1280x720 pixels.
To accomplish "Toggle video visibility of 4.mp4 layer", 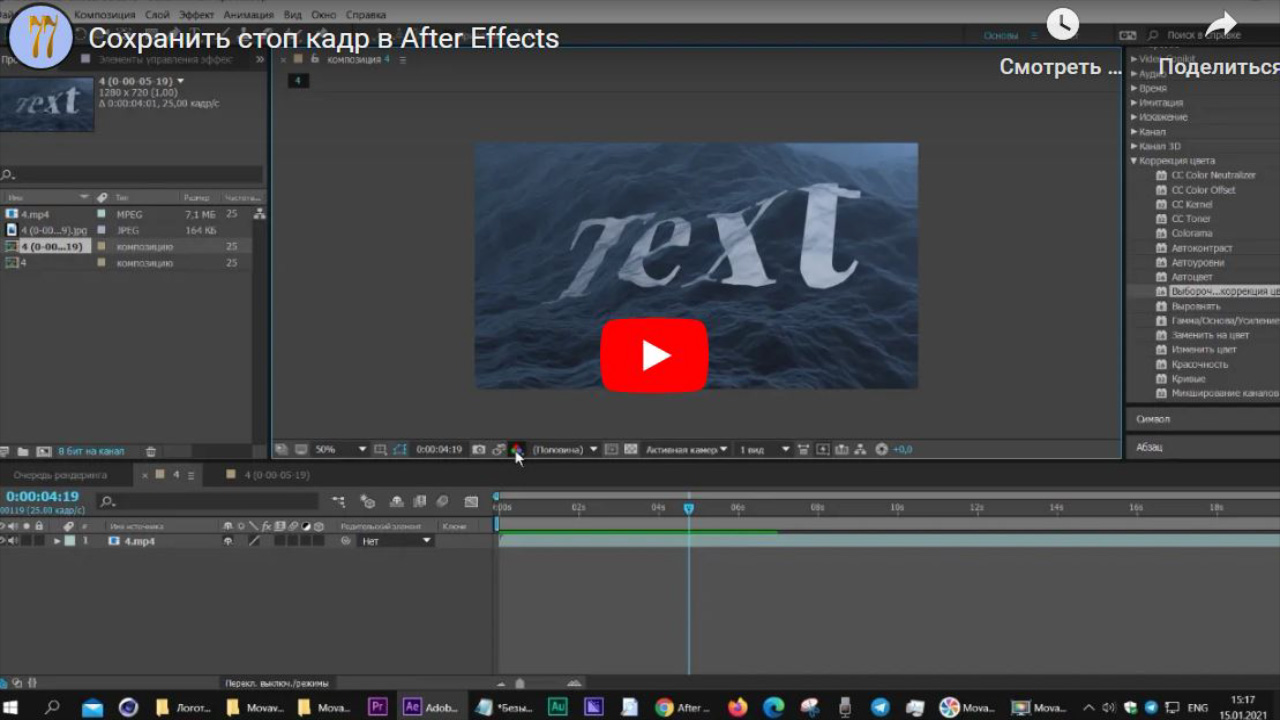I will [x=3, y=541].
